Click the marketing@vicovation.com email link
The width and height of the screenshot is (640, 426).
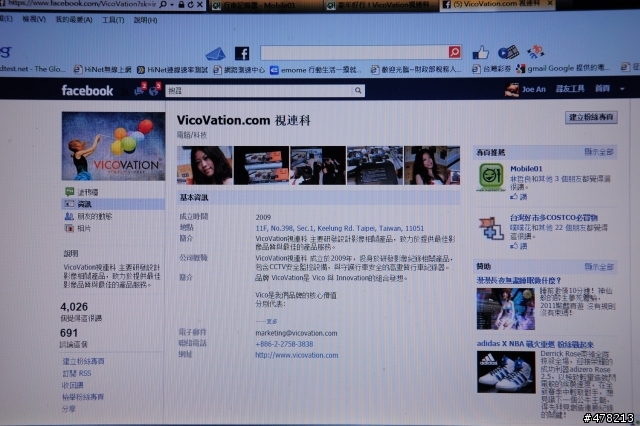coord(296,333)
